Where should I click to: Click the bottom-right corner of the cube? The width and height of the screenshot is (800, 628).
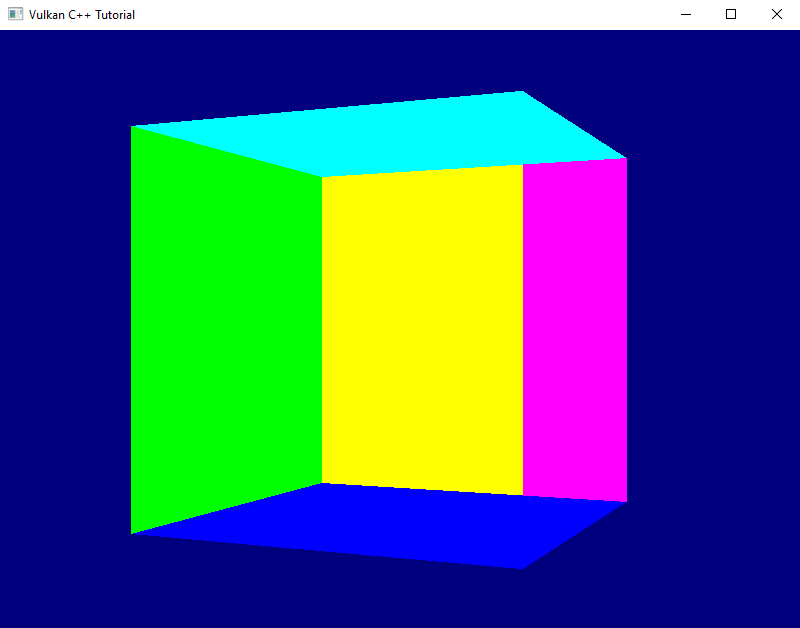tap(625, 502)
